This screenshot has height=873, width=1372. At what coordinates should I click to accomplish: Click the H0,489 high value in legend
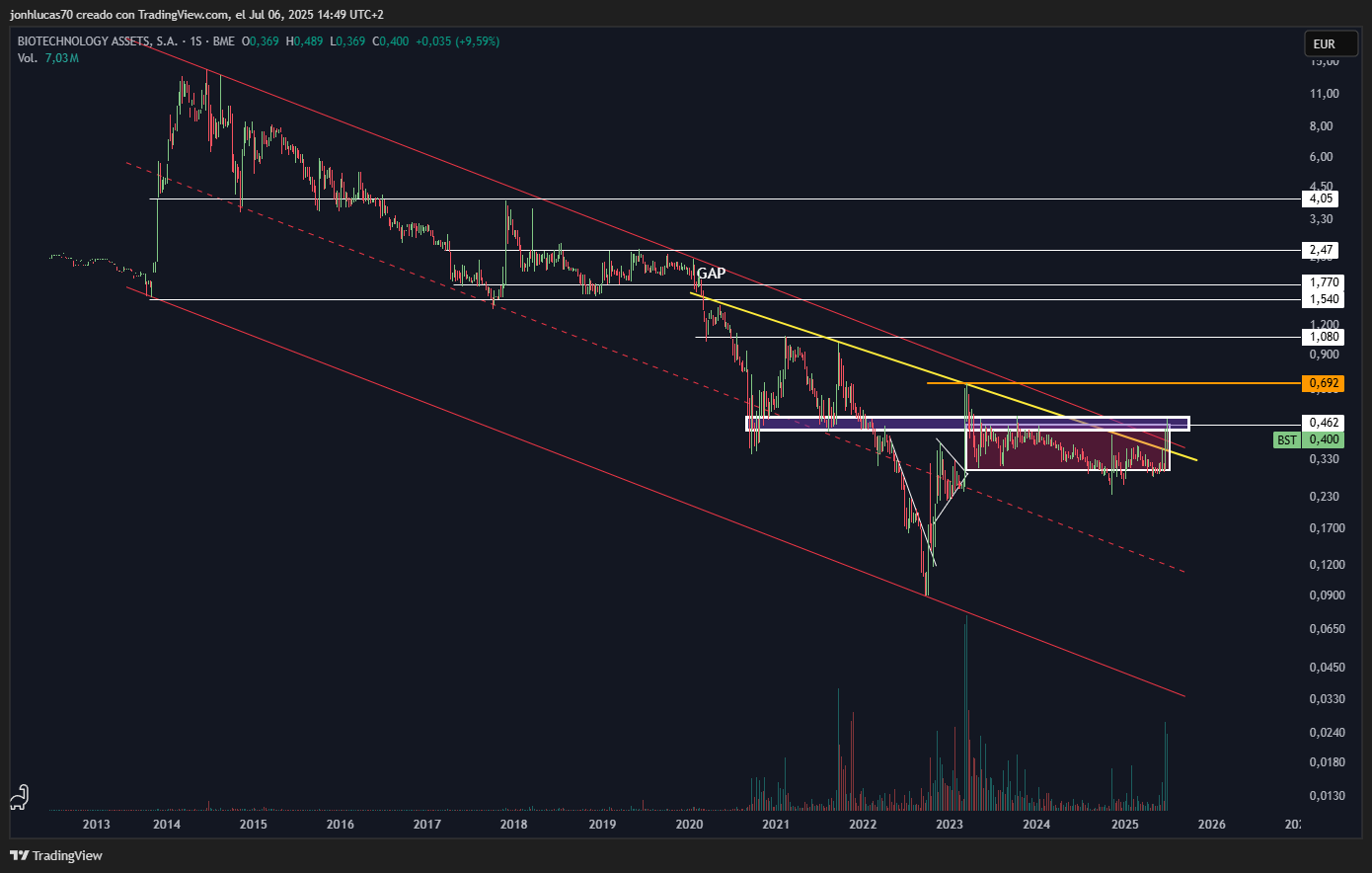click(x=304, y=41)
